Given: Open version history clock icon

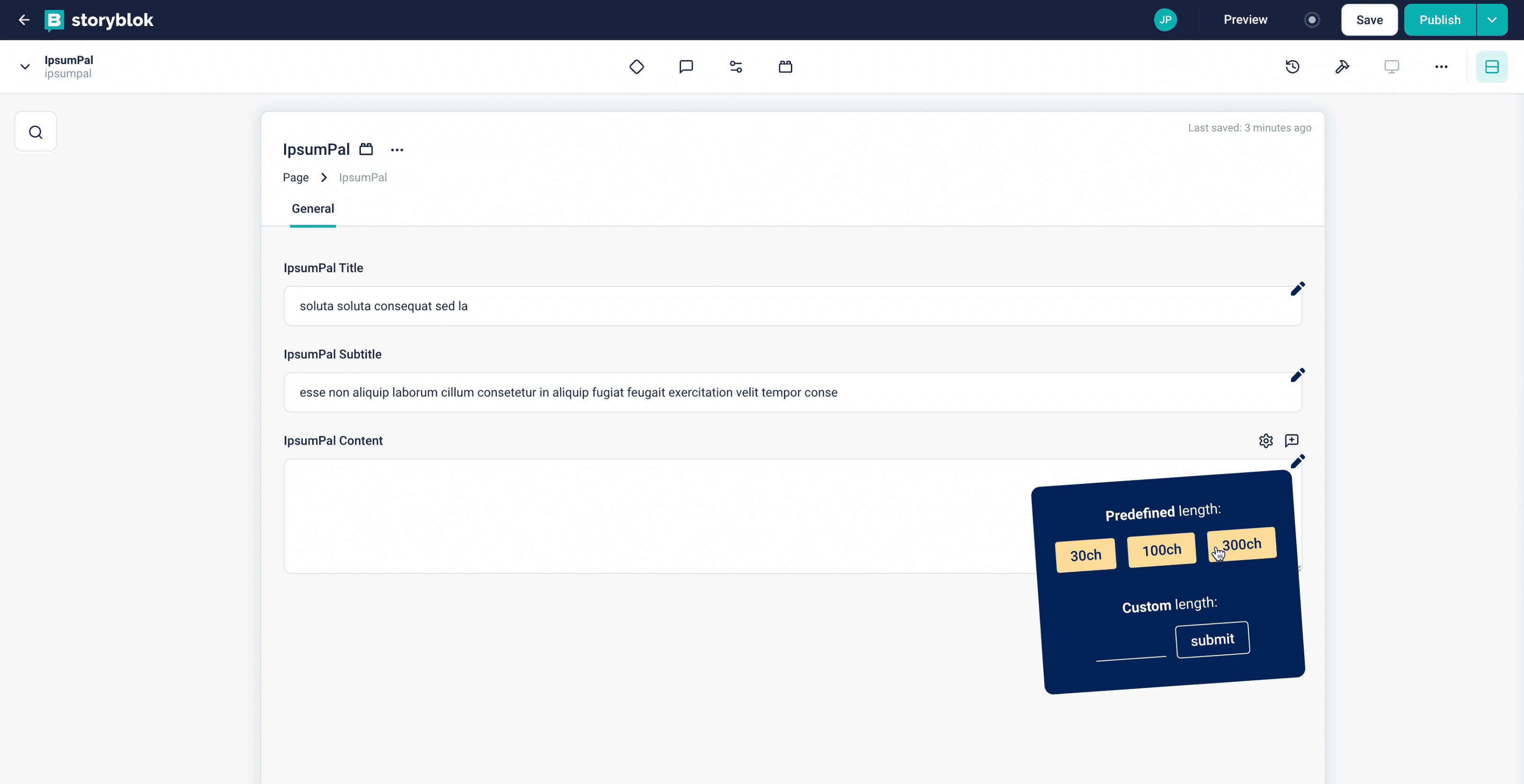Looking at the screenshot, I should click(1292, 66).
